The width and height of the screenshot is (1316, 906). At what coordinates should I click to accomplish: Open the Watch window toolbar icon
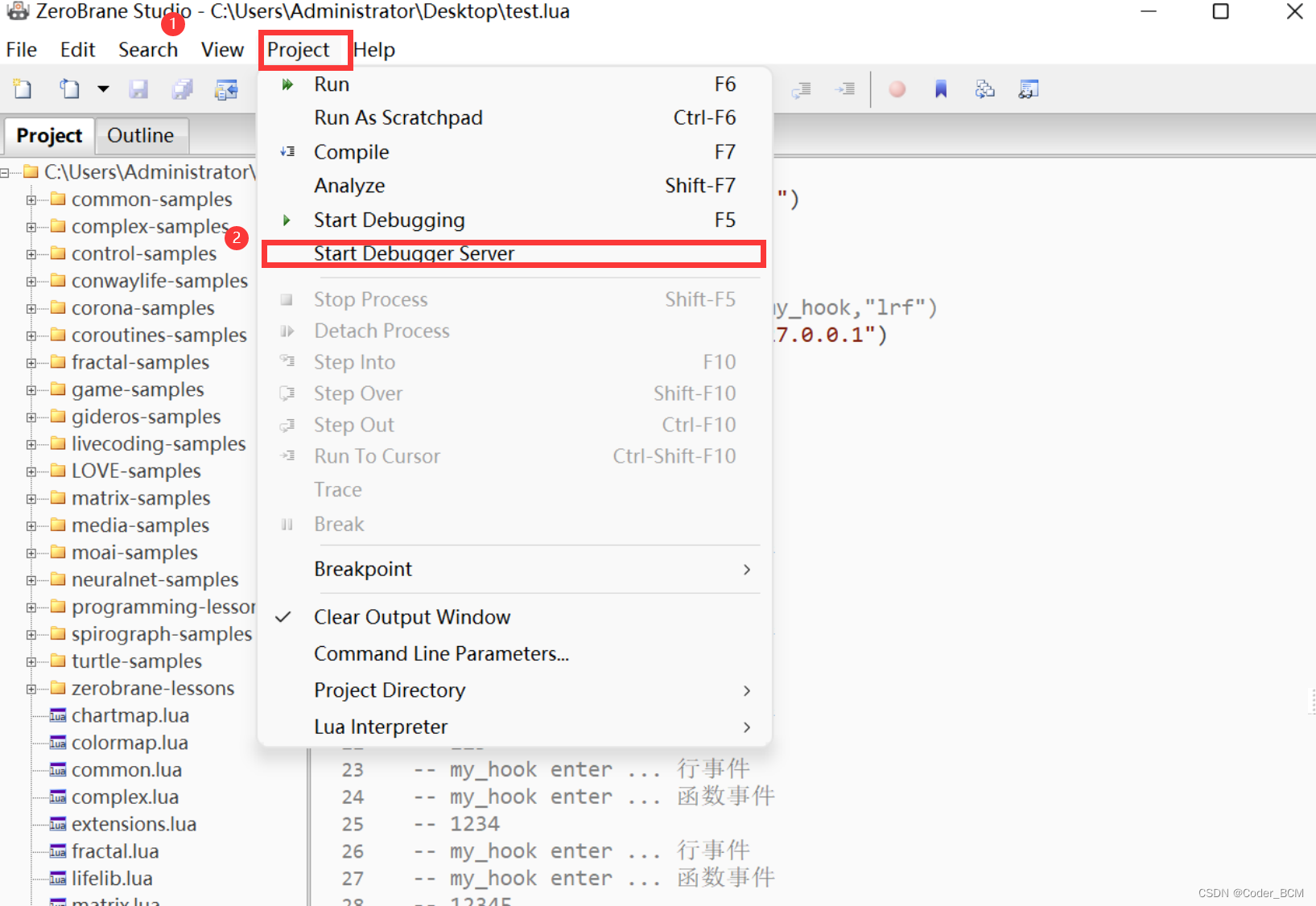(x=1029, y=89)
